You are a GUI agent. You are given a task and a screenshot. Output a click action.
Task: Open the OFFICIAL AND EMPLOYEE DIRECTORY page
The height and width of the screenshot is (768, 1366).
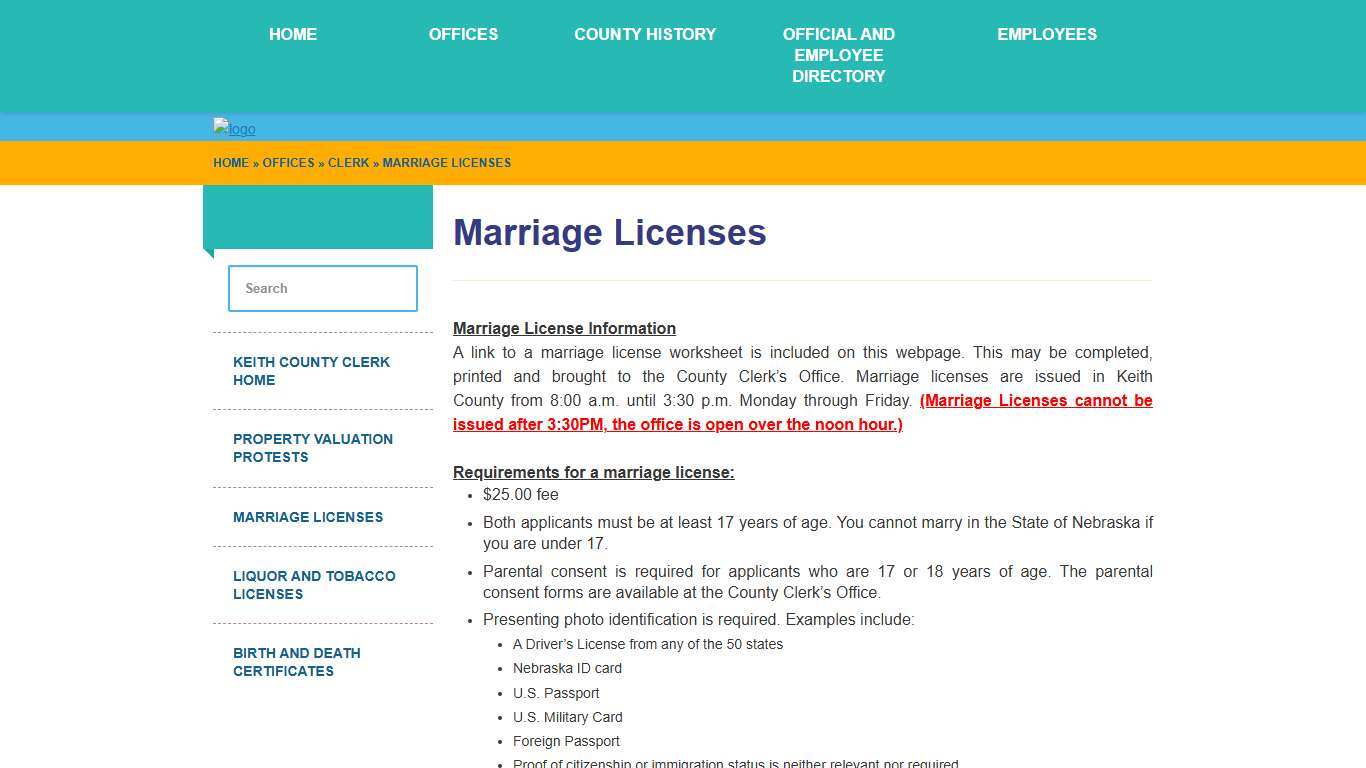[838, 55]
